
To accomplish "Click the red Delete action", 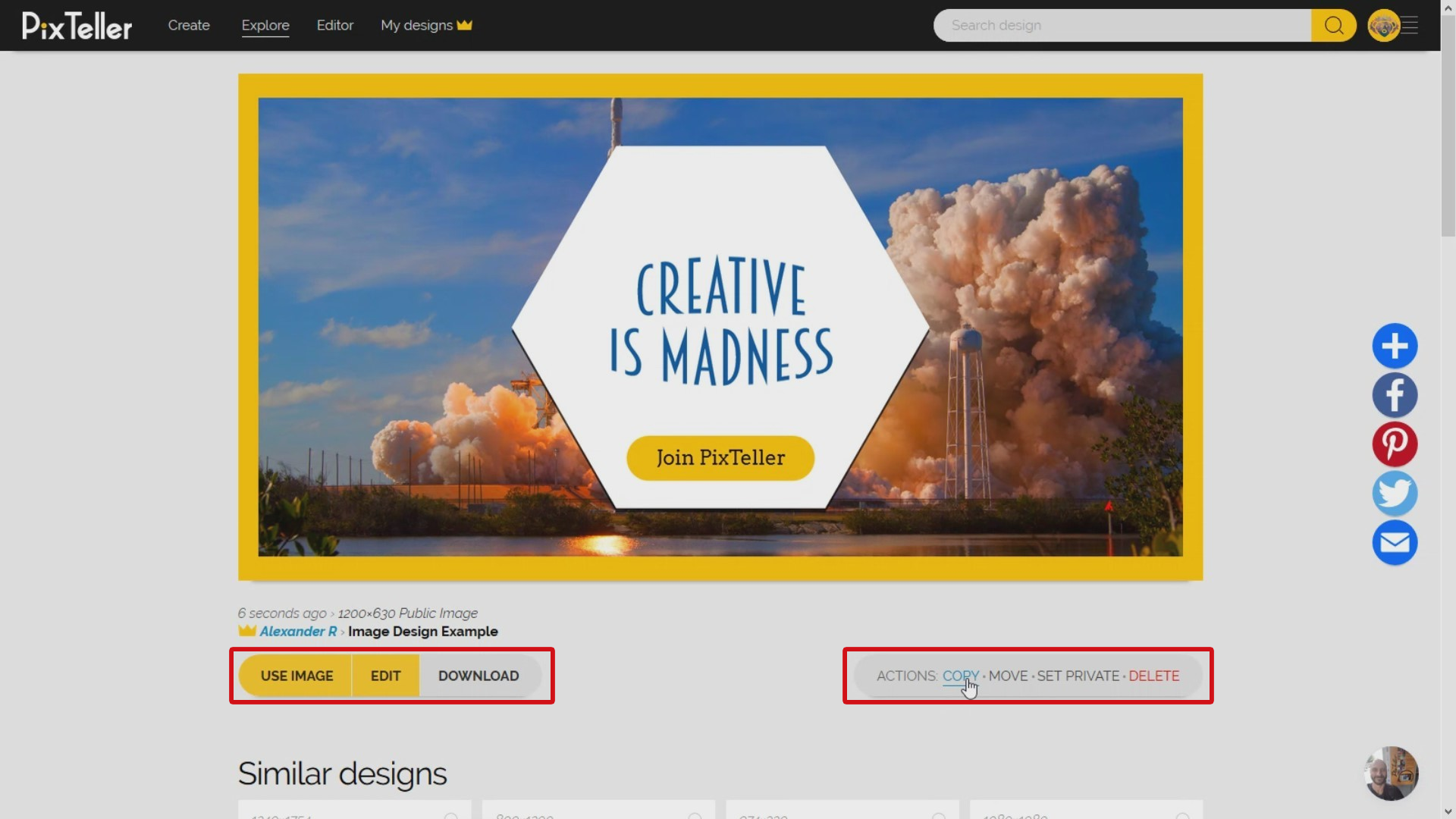I will click(1153, 676).
